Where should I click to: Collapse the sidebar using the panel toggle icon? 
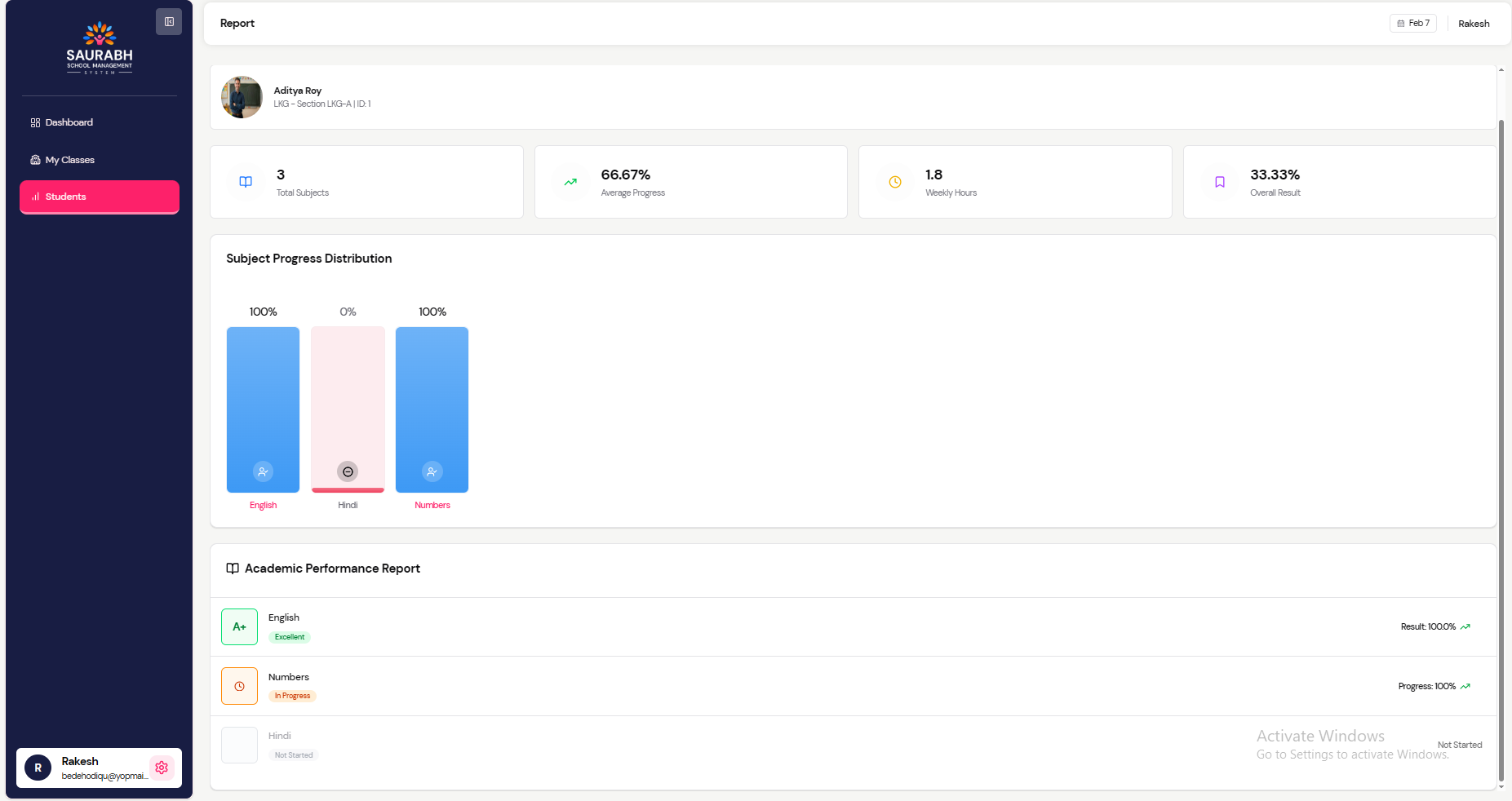(x=169, y=22)
